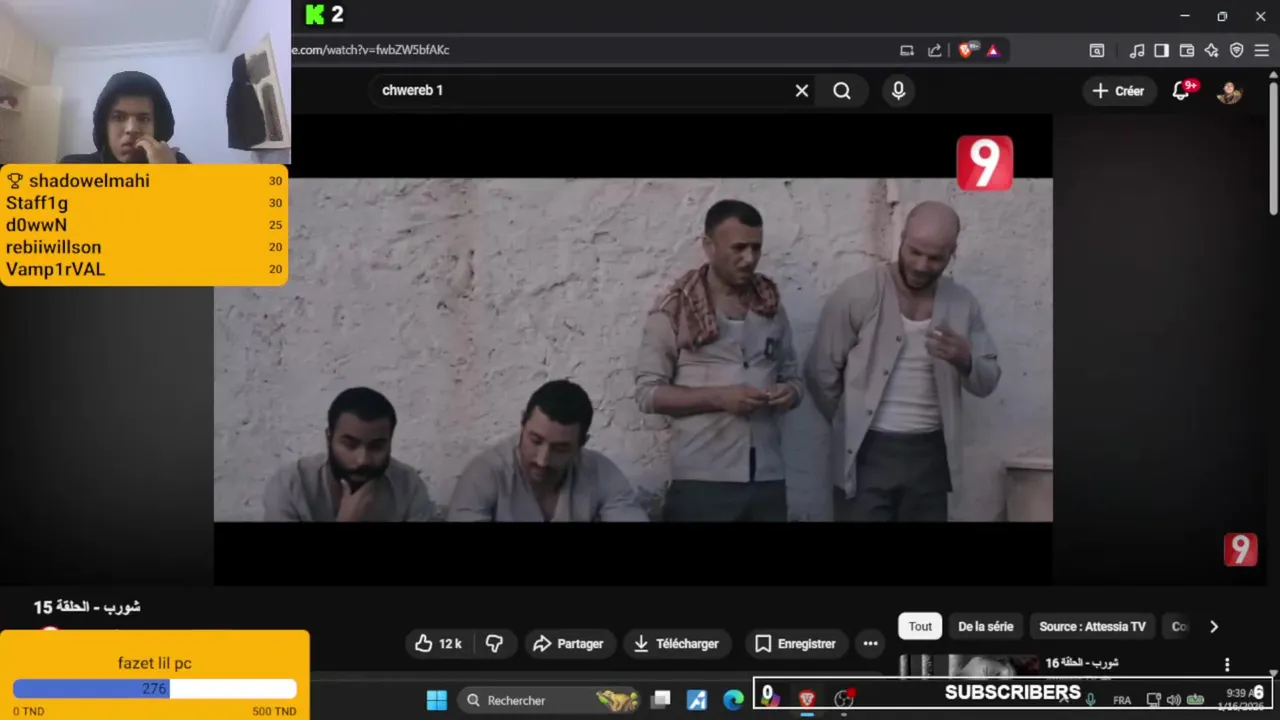Click the browser address bar URL
The image size is (1280, 720).
pyautogui.click(x=371, y=50)
